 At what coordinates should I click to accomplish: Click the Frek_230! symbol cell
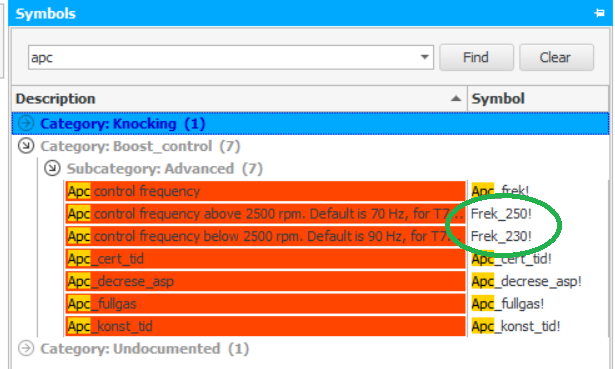(x=501, y=236)
